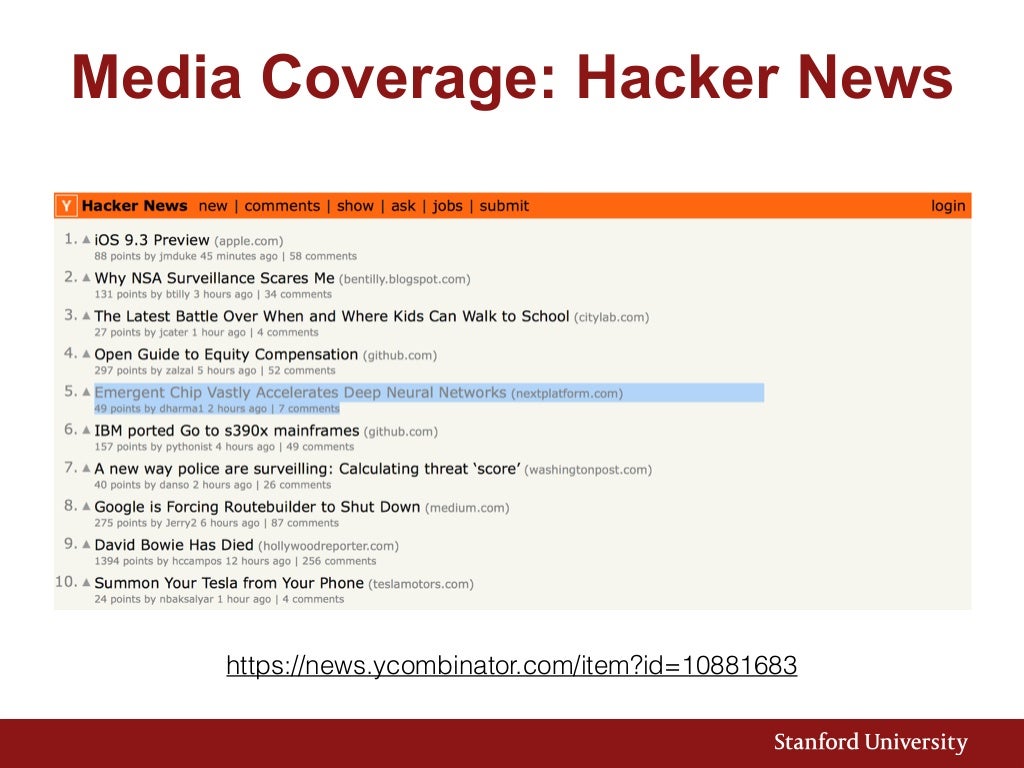Viewport: 1024px width, 768px height.
Task: Click the hollywoodreporter.com domain link
Action: [328, 546]
